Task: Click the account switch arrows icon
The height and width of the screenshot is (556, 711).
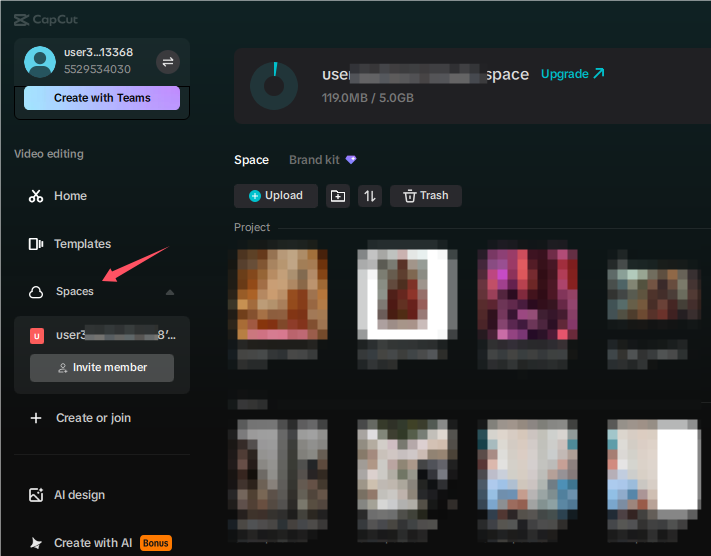Action: [168, 62]
